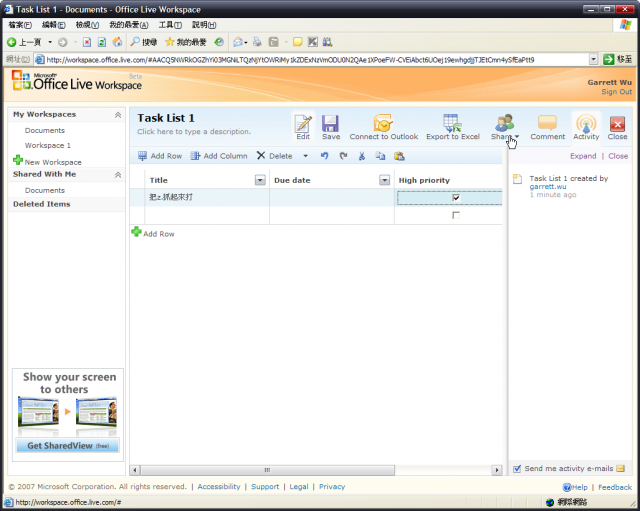Screen dimensions: 640x511
Task: Click the description field under Task List 1
Action: coord(194,131)
